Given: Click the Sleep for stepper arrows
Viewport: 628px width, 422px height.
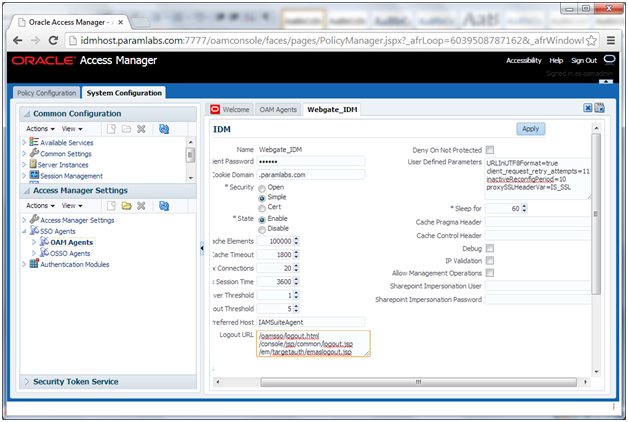Looking at the screenshot, I should point(524,208).
